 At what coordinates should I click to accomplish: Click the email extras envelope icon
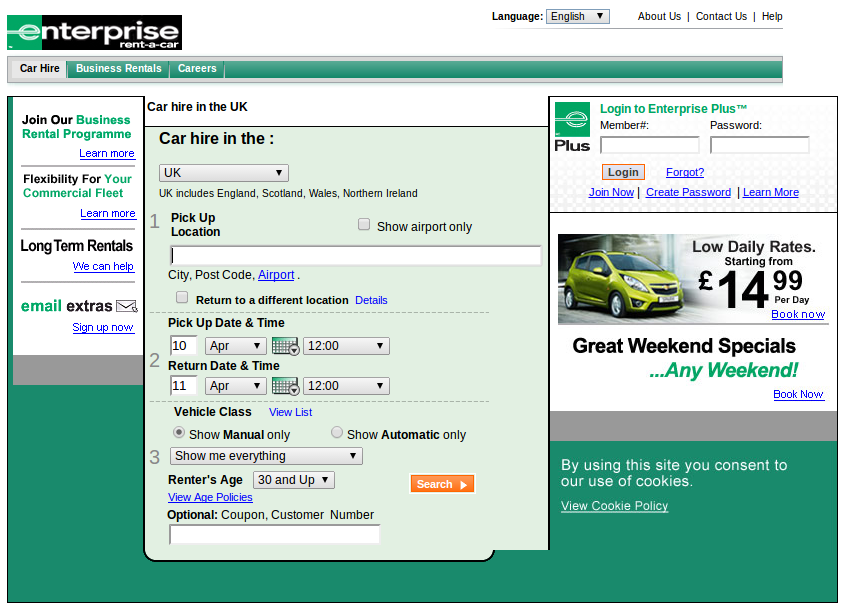(127, 306)
